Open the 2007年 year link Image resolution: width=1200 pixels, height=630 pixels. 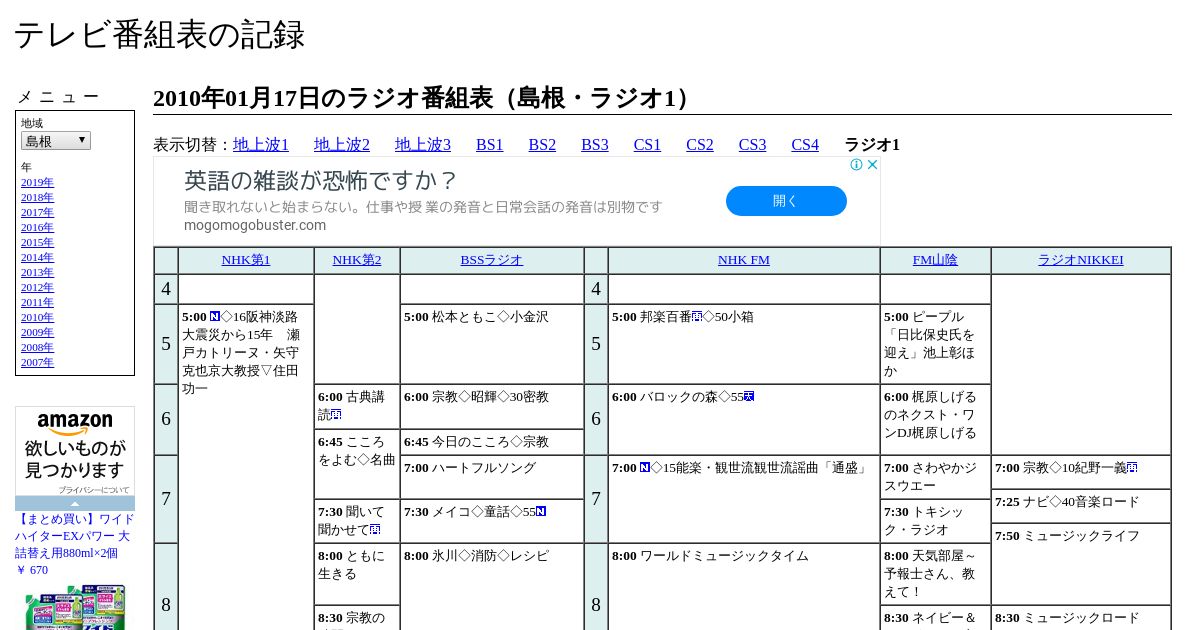(37, 362)
